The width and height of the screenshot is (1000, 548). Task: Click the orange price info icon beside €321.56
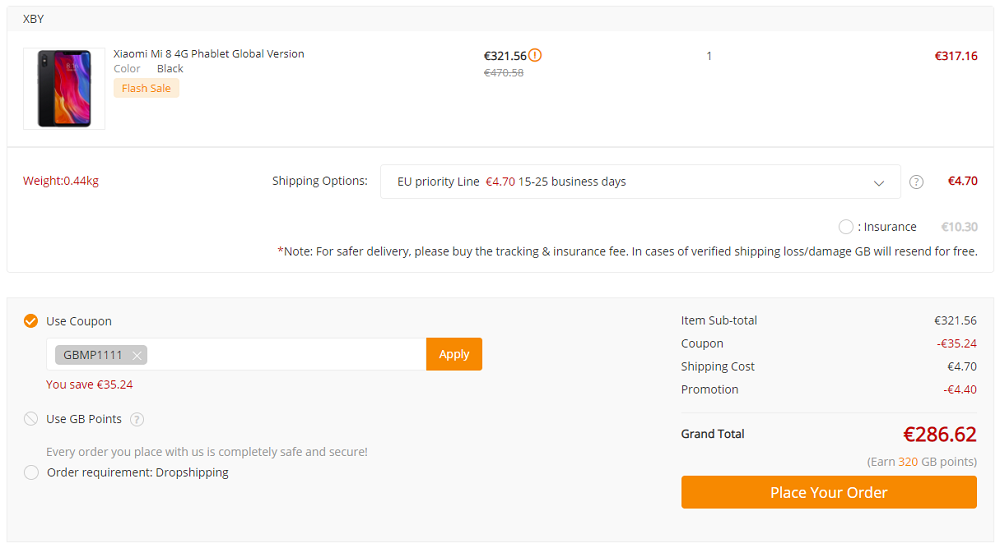point(535,56)
